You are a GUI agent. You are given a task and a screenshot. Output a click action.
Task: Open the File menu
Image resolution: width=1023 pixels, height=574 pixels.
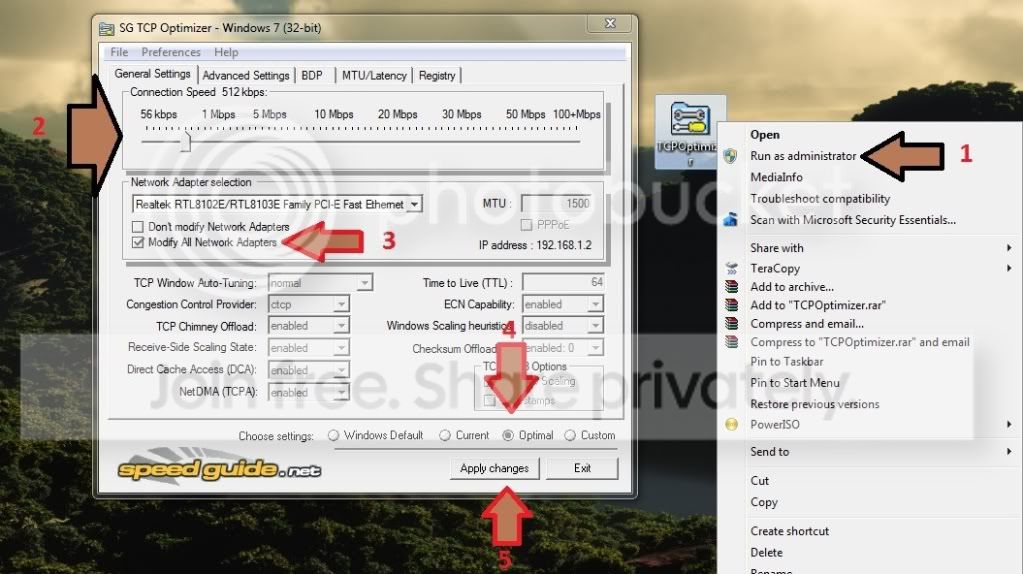click(x=119, y=52)
